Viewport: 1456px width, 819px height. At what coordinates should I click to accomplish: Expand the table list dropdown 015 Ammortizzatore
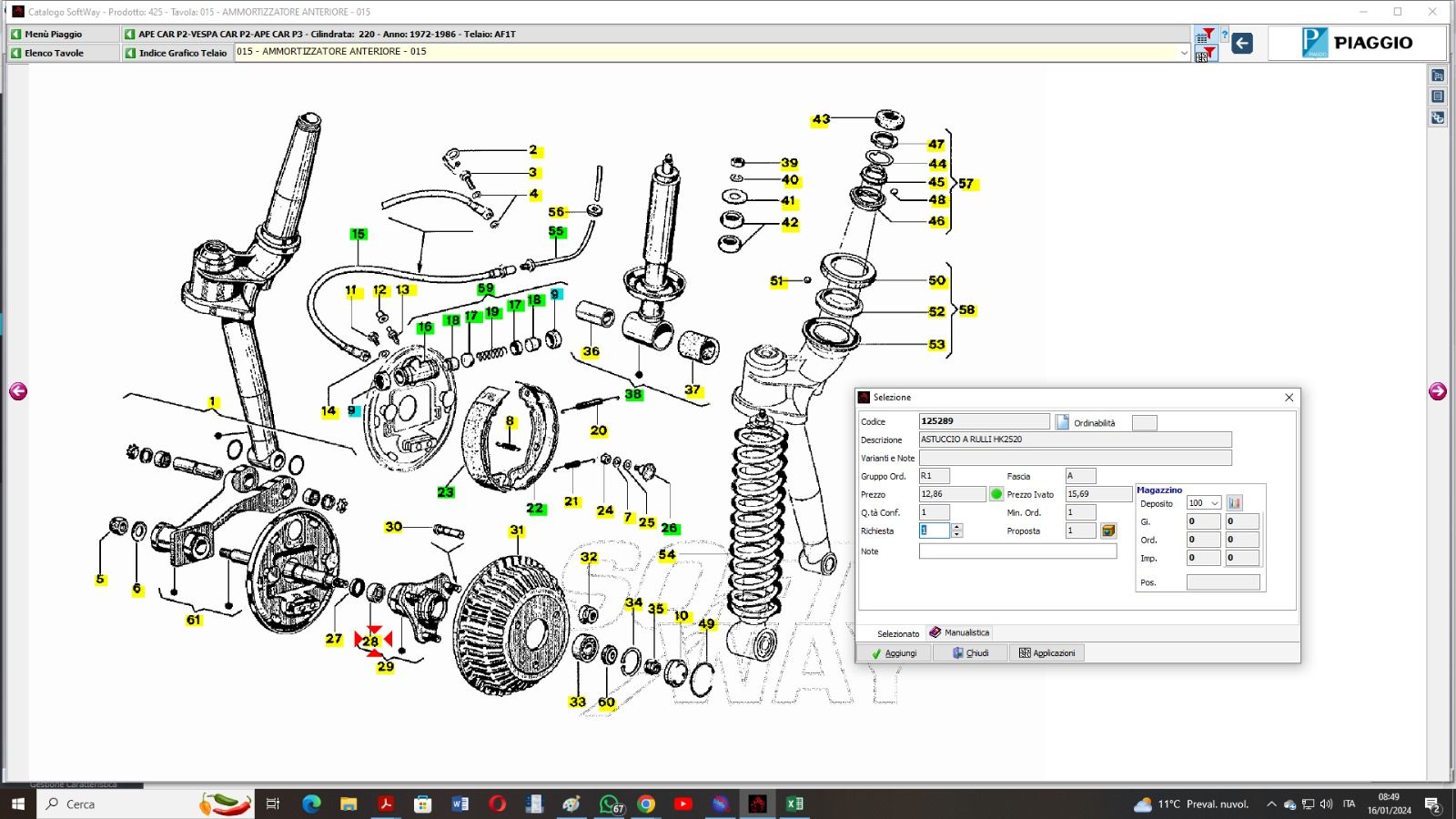tap(1184, 53)
